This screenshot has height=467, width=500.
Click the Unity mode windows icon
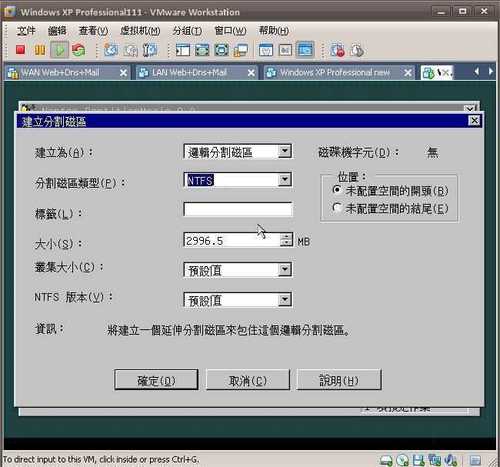click(241, 50)
